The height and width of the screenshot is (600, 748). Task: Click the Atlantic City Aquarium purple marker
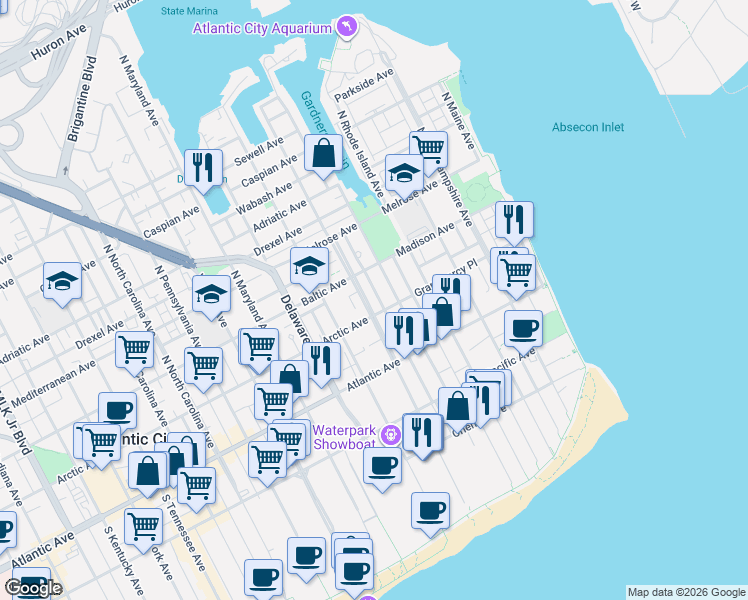(347, 27)
